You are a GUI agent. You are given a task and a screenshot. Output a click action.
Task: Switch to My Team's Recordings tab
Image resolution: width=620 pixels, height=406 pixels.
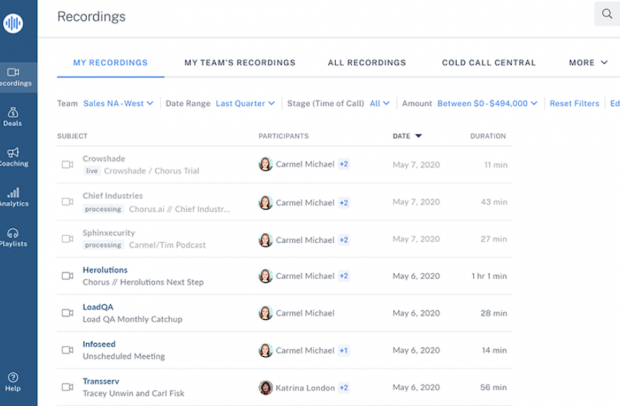tap(240, 62)
